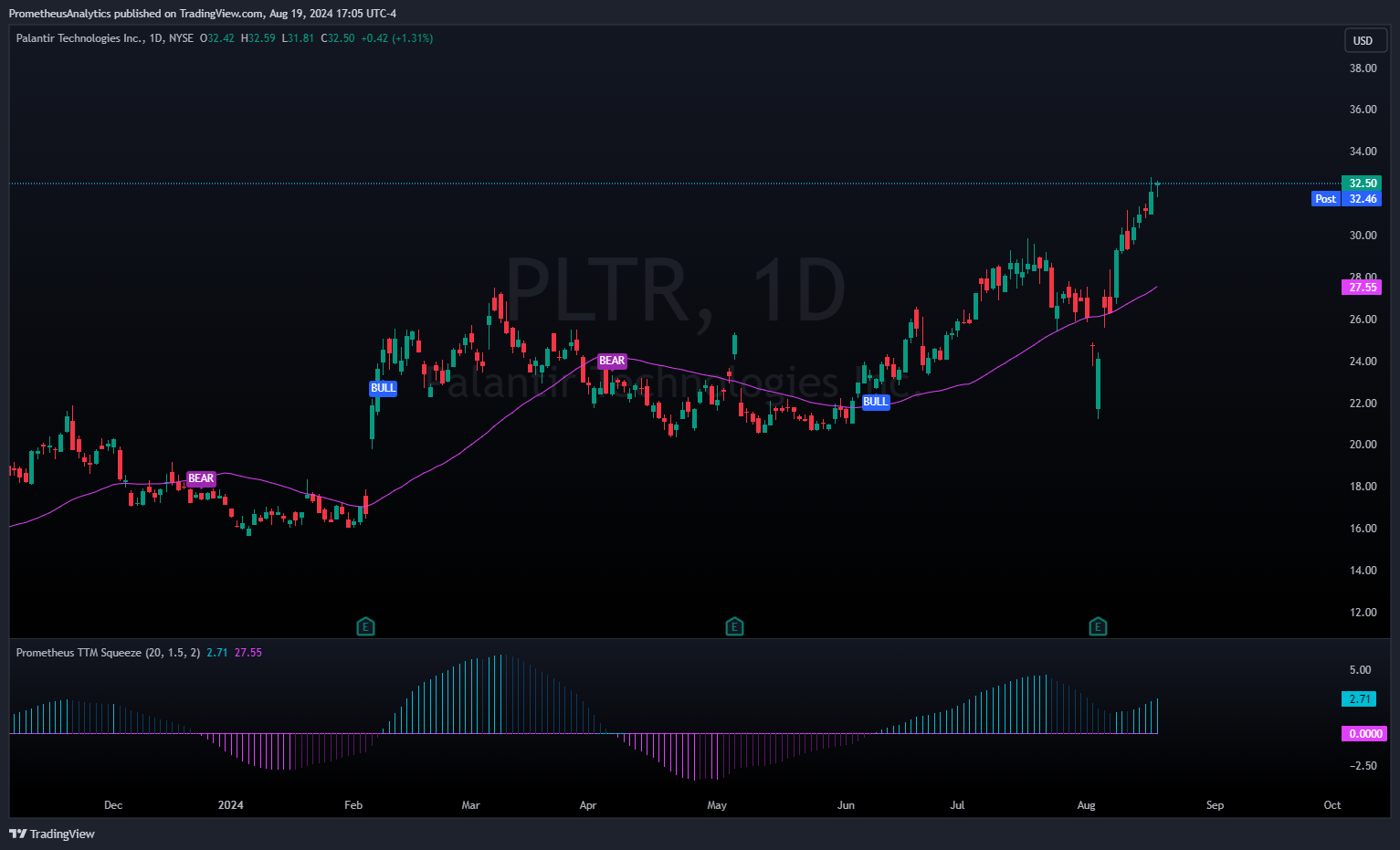This screenshot has height=850, width=1400.
Task: Click the 20.00 price axis label
Action: pos(1363,445)
